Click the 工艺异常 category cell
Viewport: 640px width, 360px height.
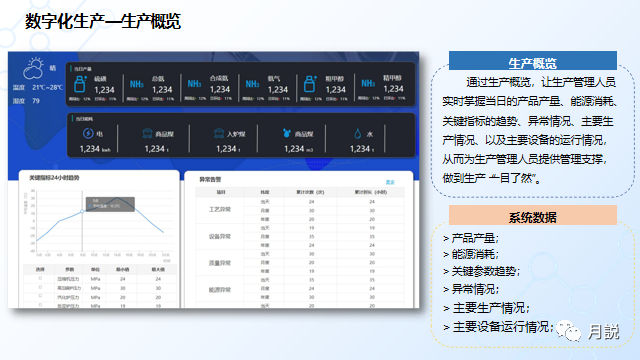click(220, 209)
